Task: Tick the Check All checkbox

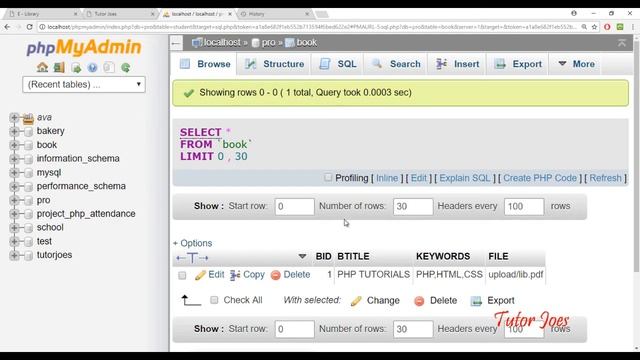Action: 214,300
